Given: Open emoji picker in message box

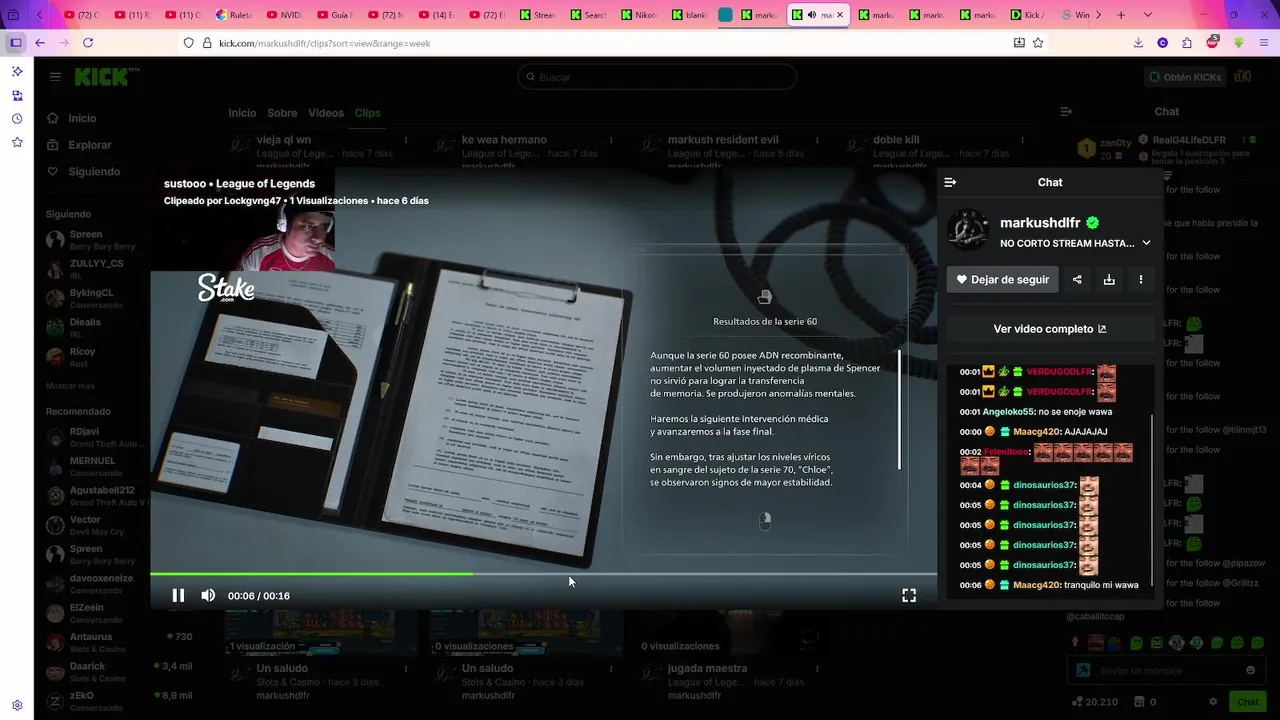Looking at the screenshot, I should coord(1250,670).
